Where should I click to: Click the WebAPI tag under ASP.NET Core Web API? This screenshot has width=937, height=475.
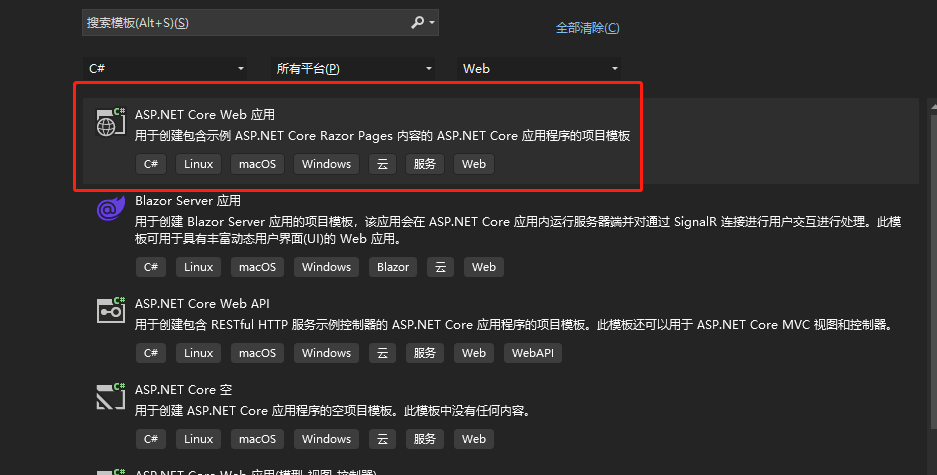[x=532, y=353]
